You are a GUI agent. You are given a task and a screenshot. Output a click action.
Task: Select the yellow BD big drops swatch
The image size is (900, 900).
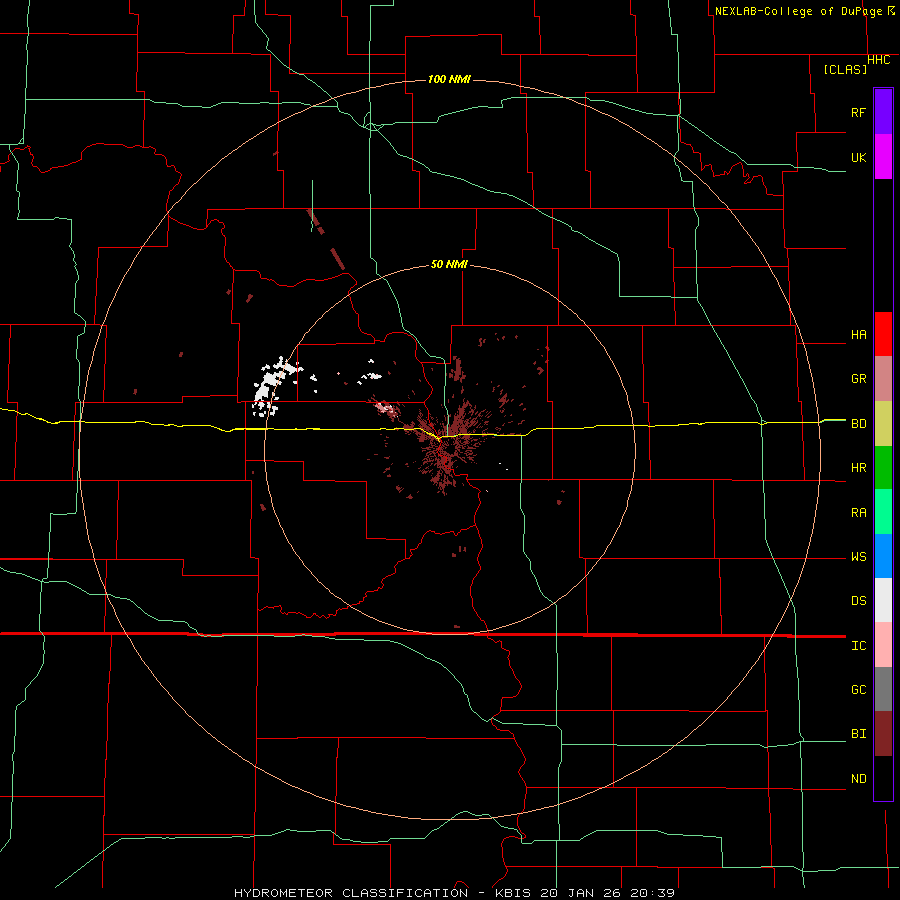pos(883,424)
